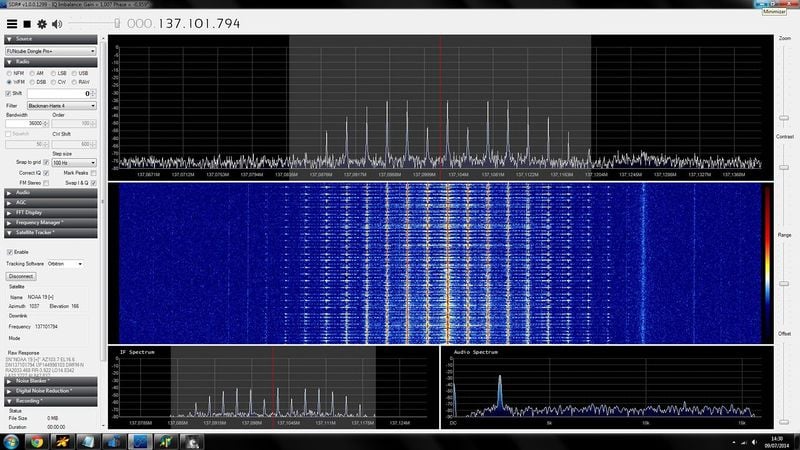Toggle Snap to grid checkbox

tap(46, 162)
